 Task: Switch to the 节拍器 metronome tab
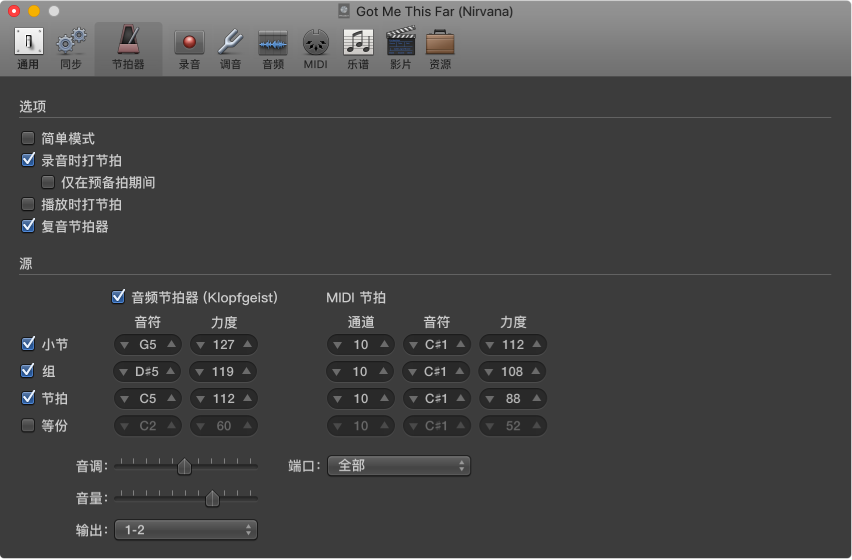click(x=128, y=49)
